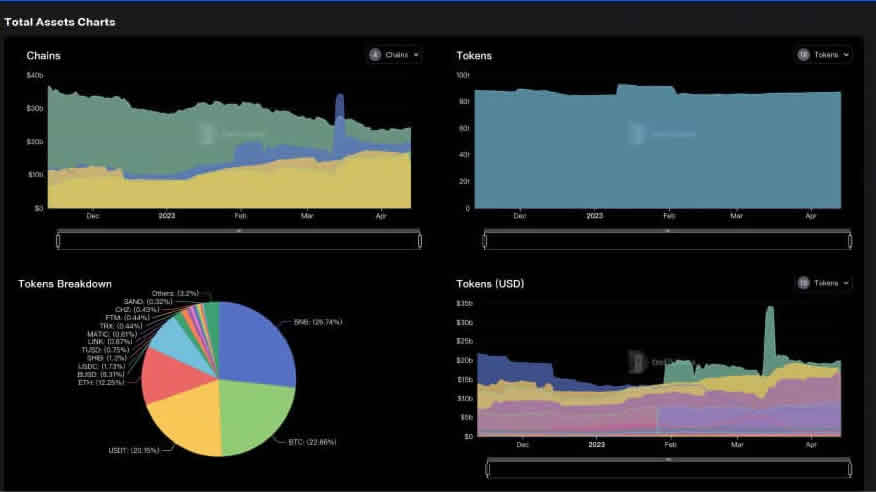The image size is (876, 492).
Task: Click the right handle of Tokens range slider
Action: pos(849,240)
